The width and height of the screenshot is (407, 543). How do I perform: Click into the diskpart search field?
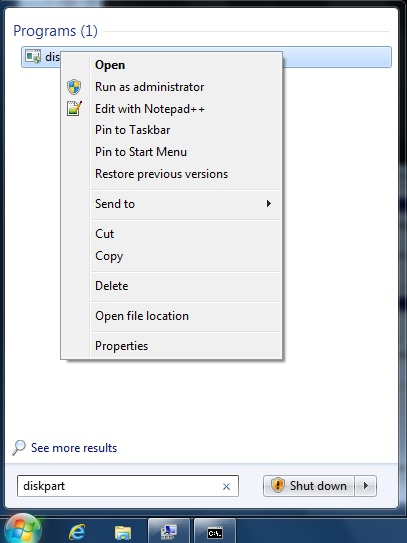120,486
